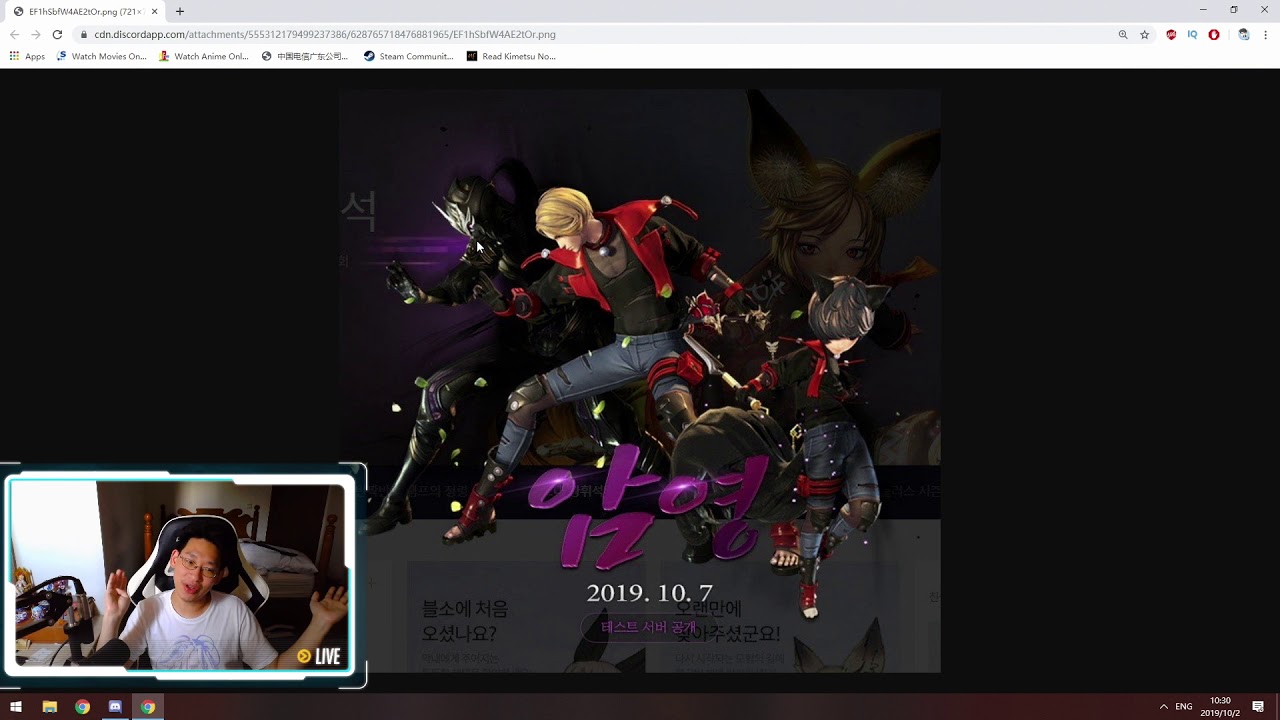
Task: Open the Chrome profile avatar
Action: (1243, 34)
